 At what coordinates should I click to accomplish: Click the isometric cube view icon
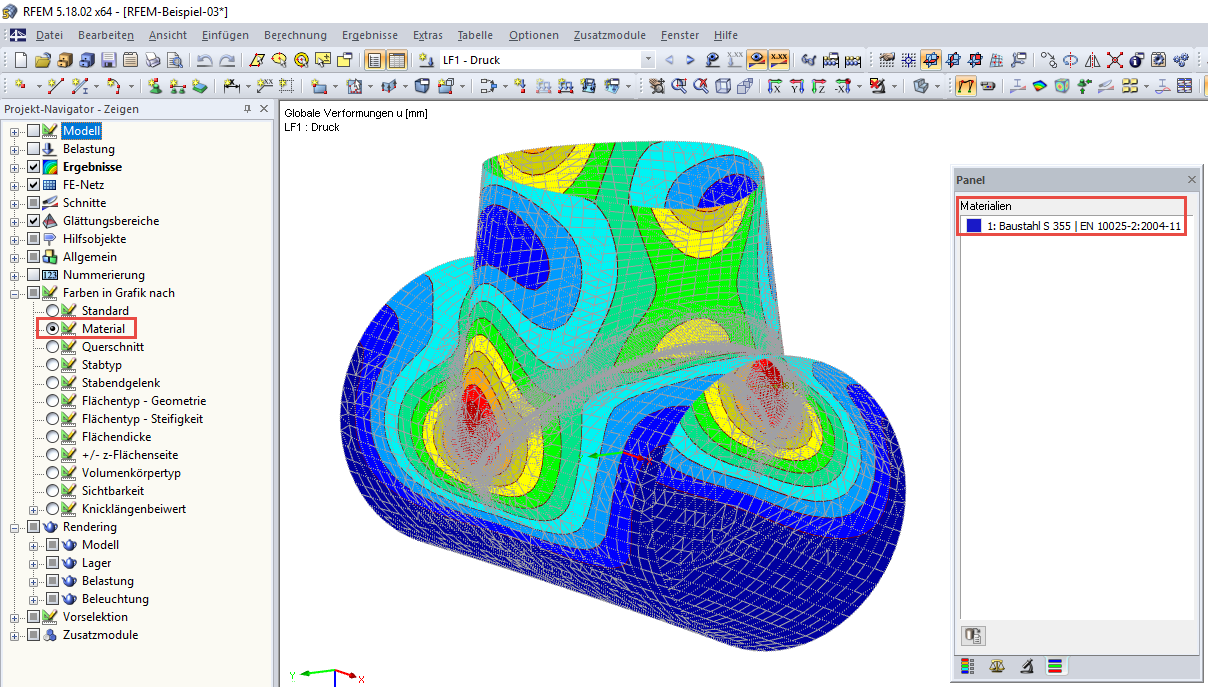[x=722, y=86]
